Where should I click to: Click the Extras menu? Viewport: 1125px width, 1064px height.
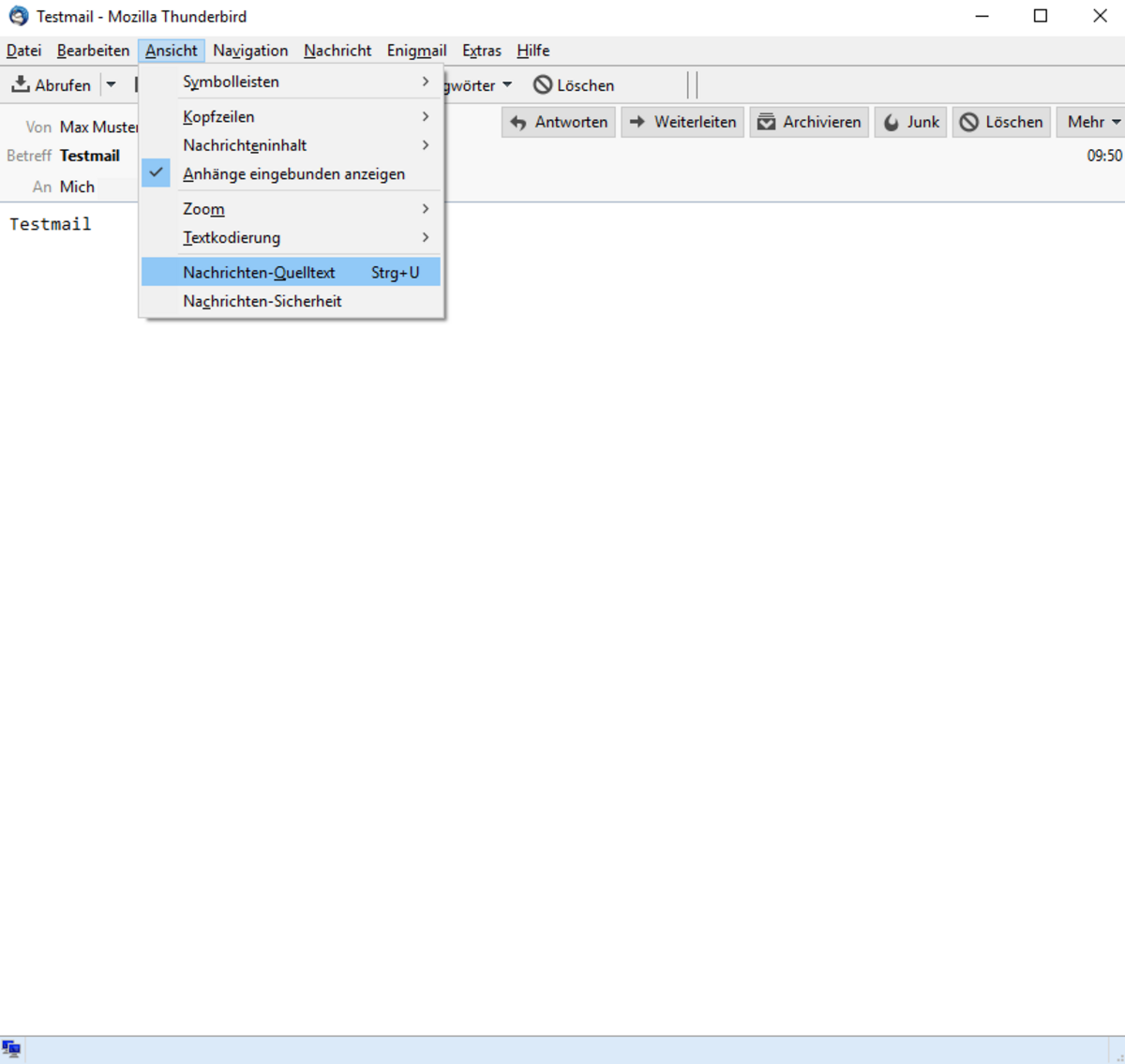point(481,51)
